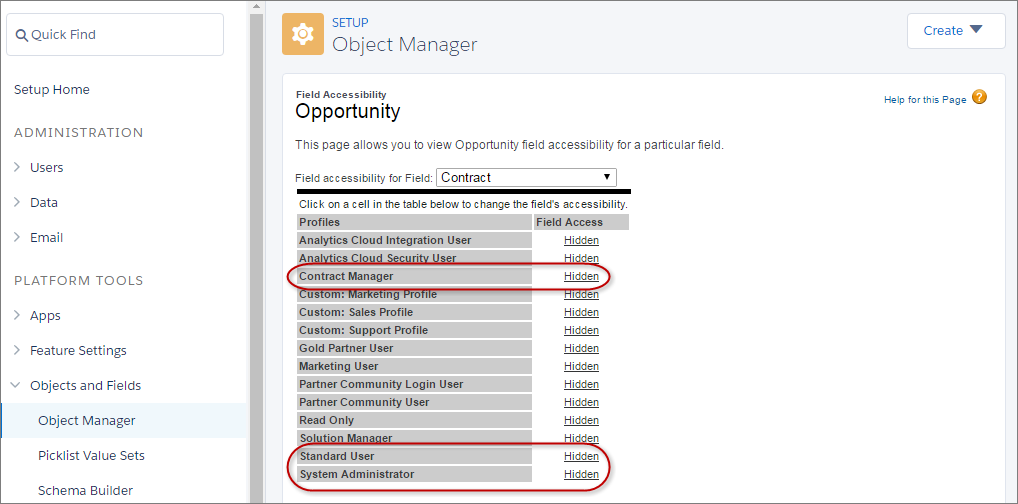The height and width of the screenshot is (504, 1018).
Task: Click the Field Access column header
Action: (x=581, y=222)
